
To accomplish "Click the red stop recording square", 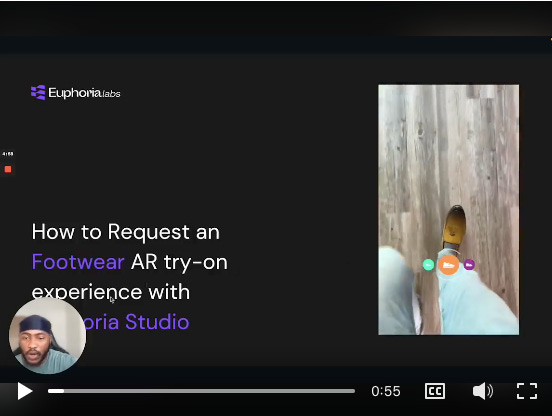I will pos(8,169).
